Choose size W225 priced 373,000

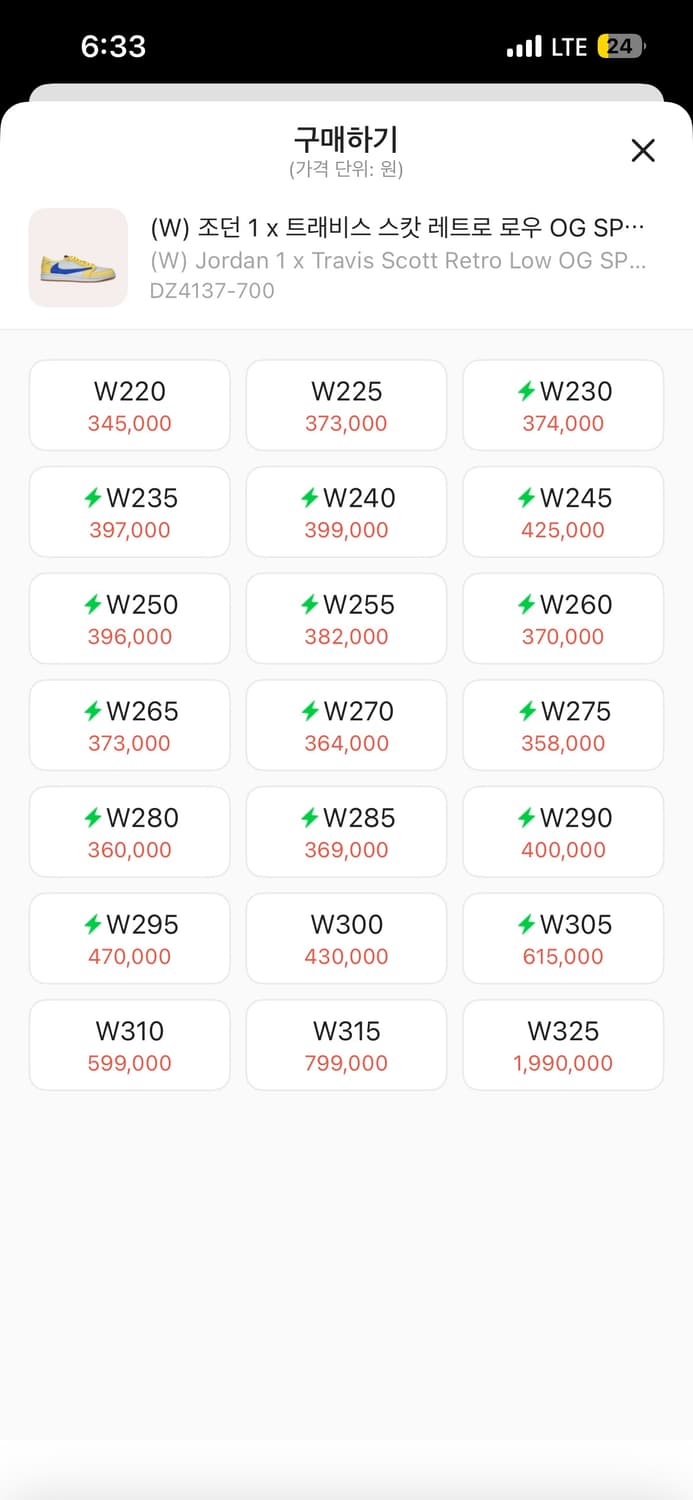[346, 405]
